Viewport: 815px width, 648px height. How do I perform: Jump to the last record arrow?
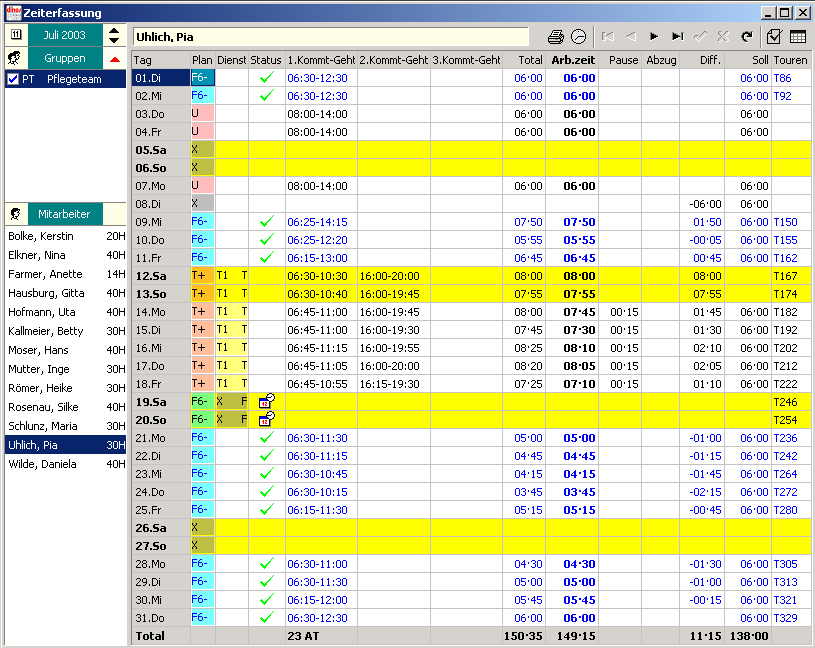click(x=678, y=37)
